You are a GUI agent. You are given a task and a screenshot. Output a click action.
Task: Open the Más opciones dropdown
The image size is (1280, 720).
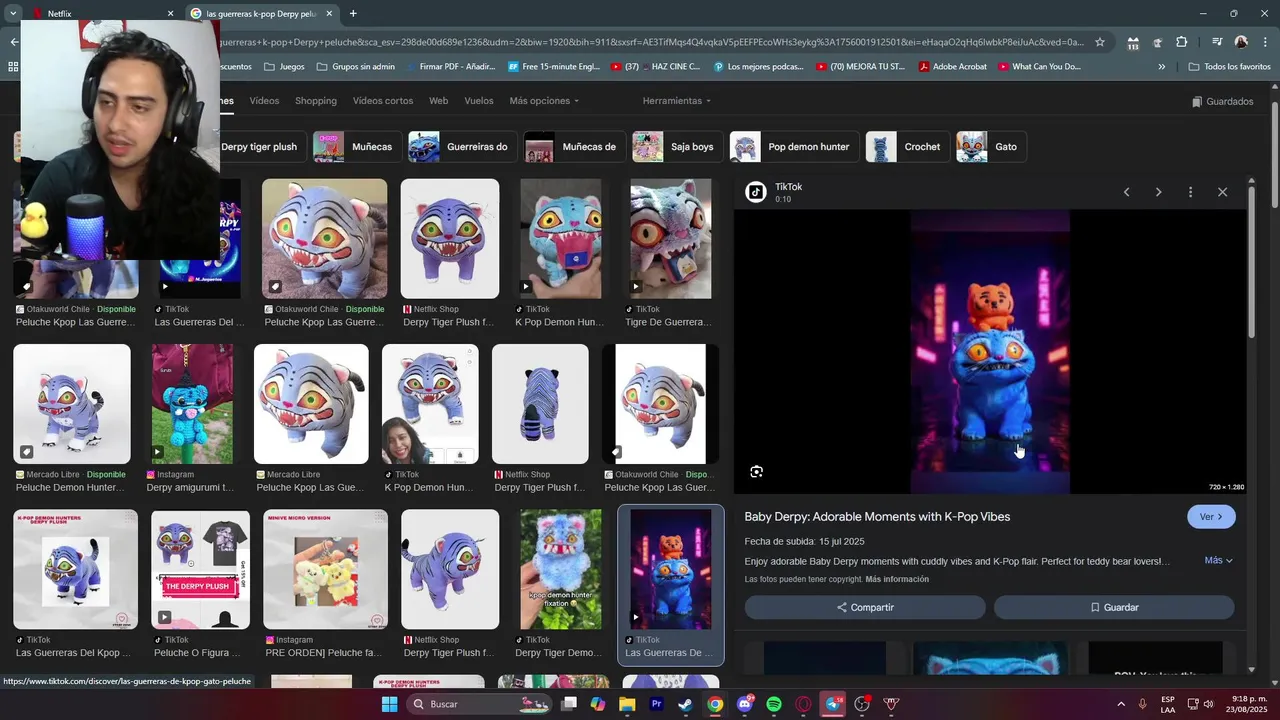tap(544, 101)
